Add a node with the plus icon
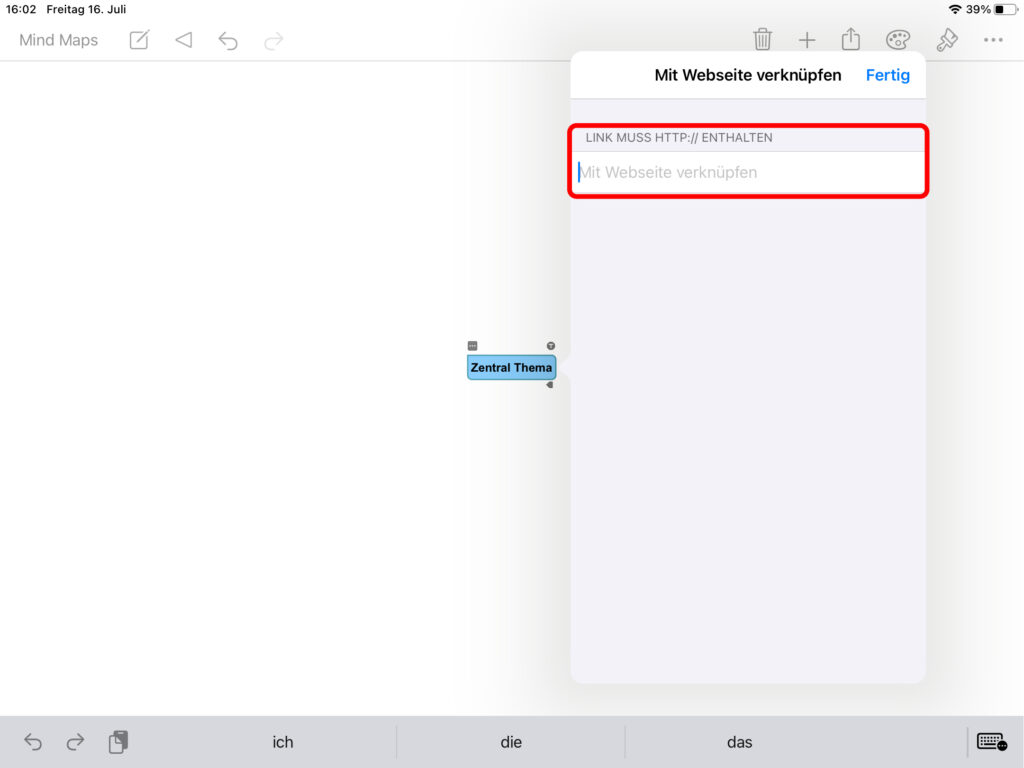This screenshot has height=768, width=1024. 806,40
